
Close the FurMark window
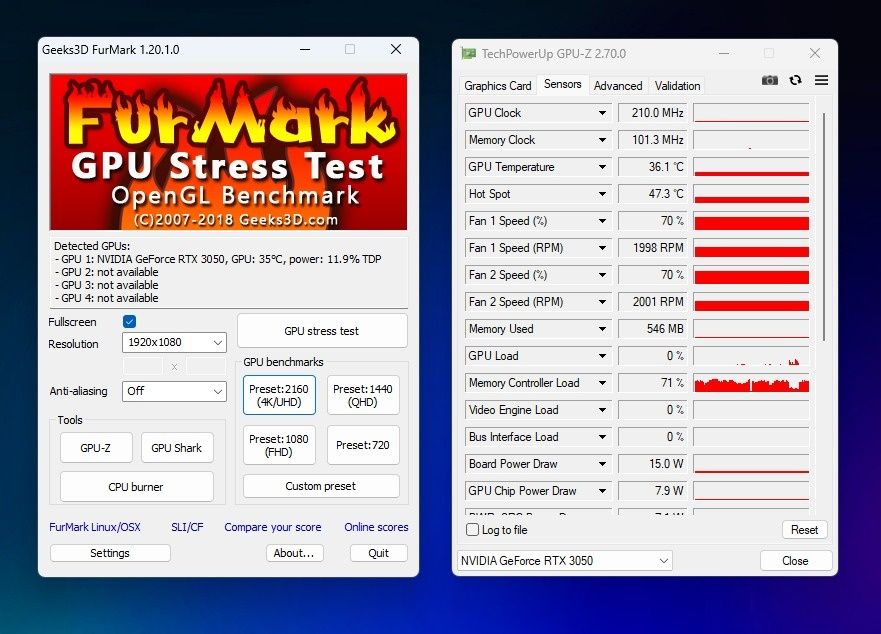pyautogui.click(x=396, y=49)
